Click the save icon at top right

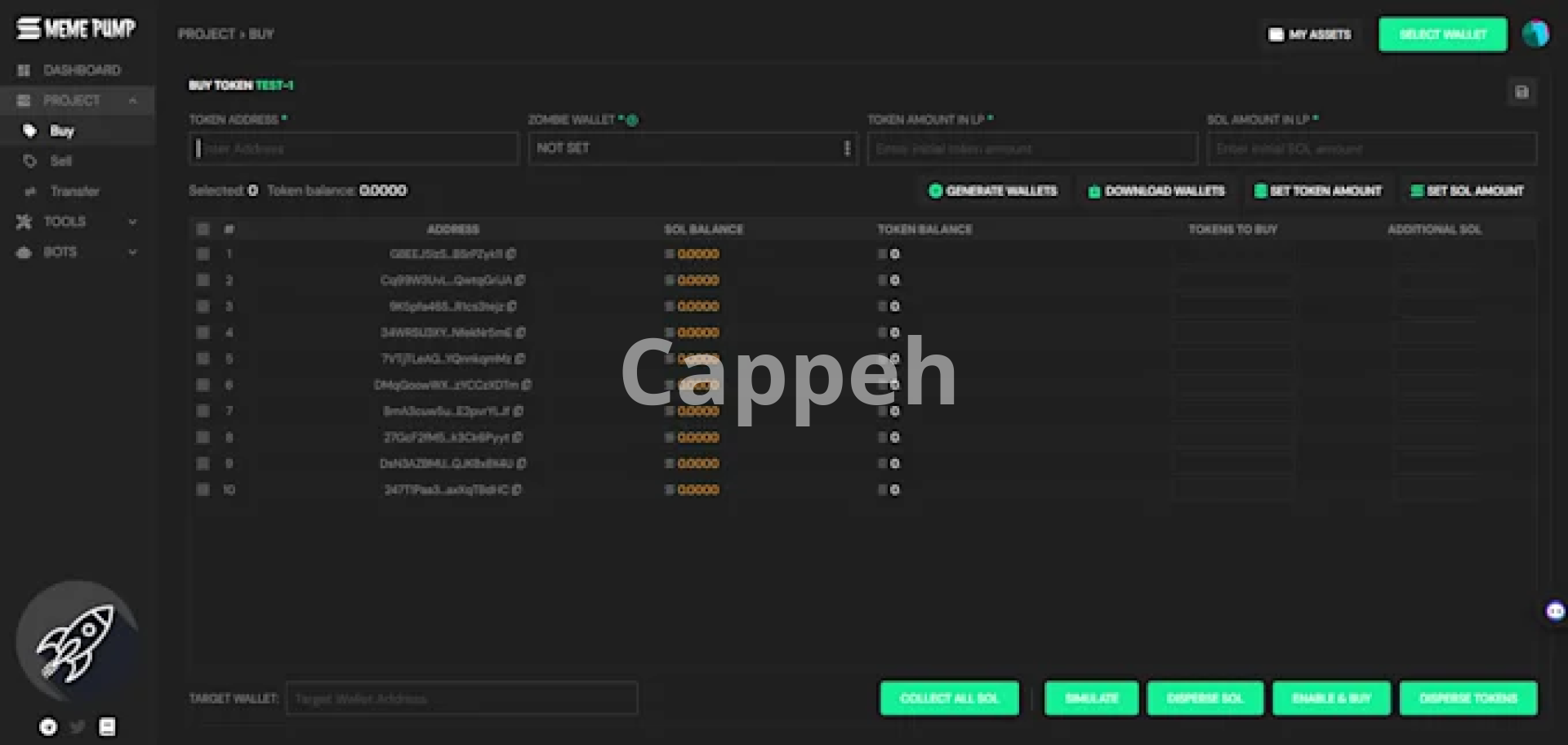coord(1521,92)
